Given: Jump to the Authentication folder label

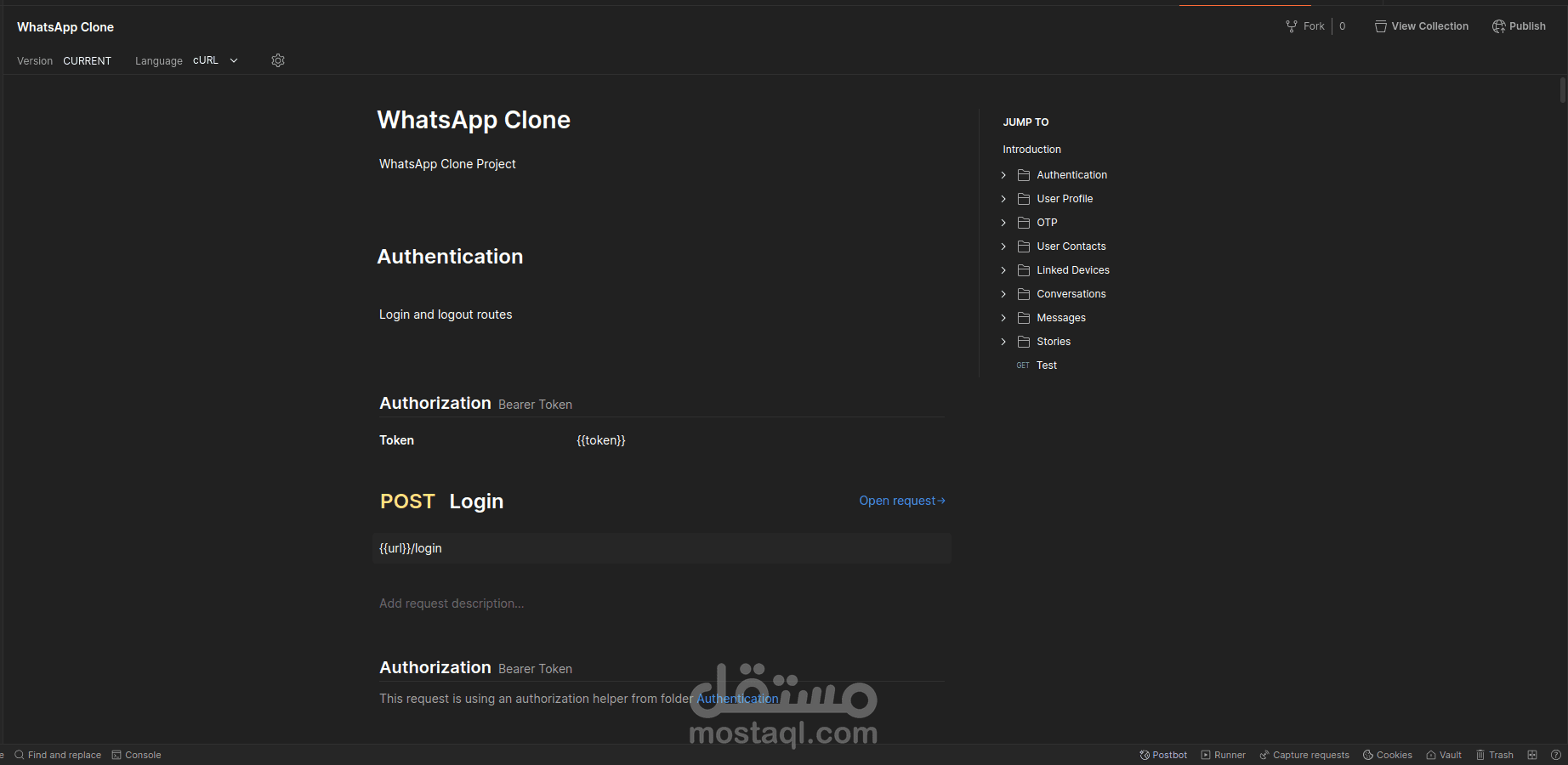Looking at the screenshot, I should [1071, 175].
